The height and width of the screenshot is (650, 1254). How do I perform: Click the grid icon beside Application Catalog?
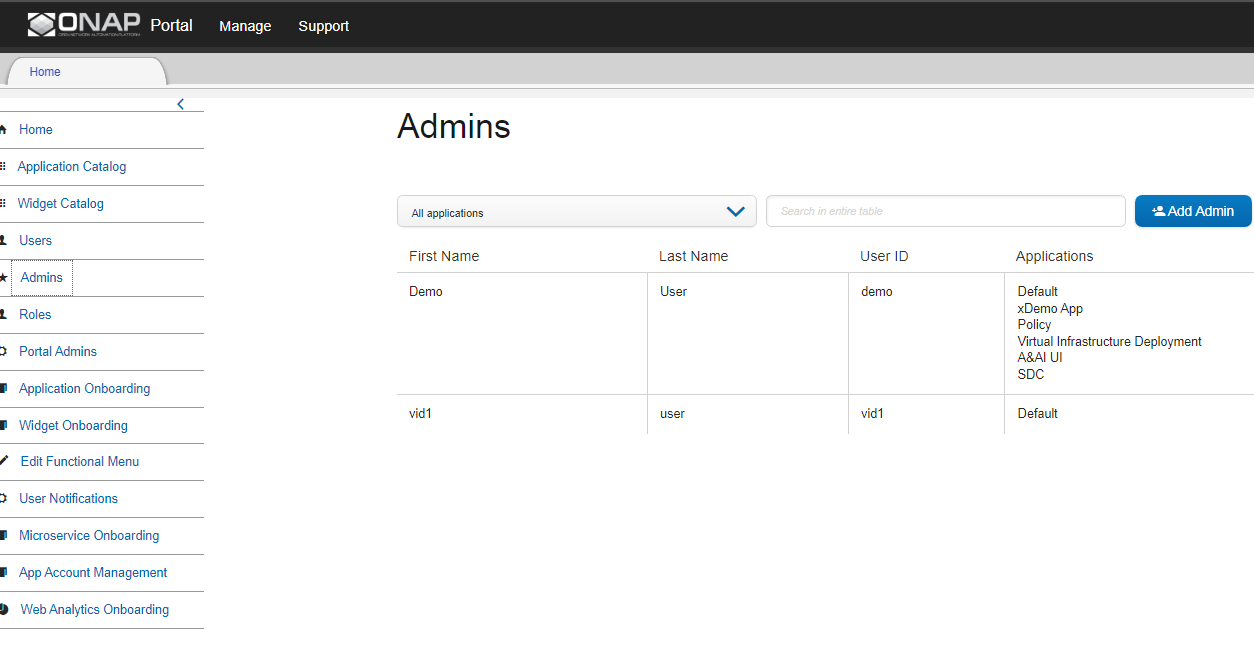pyautogui.click(x=3, y=166)
